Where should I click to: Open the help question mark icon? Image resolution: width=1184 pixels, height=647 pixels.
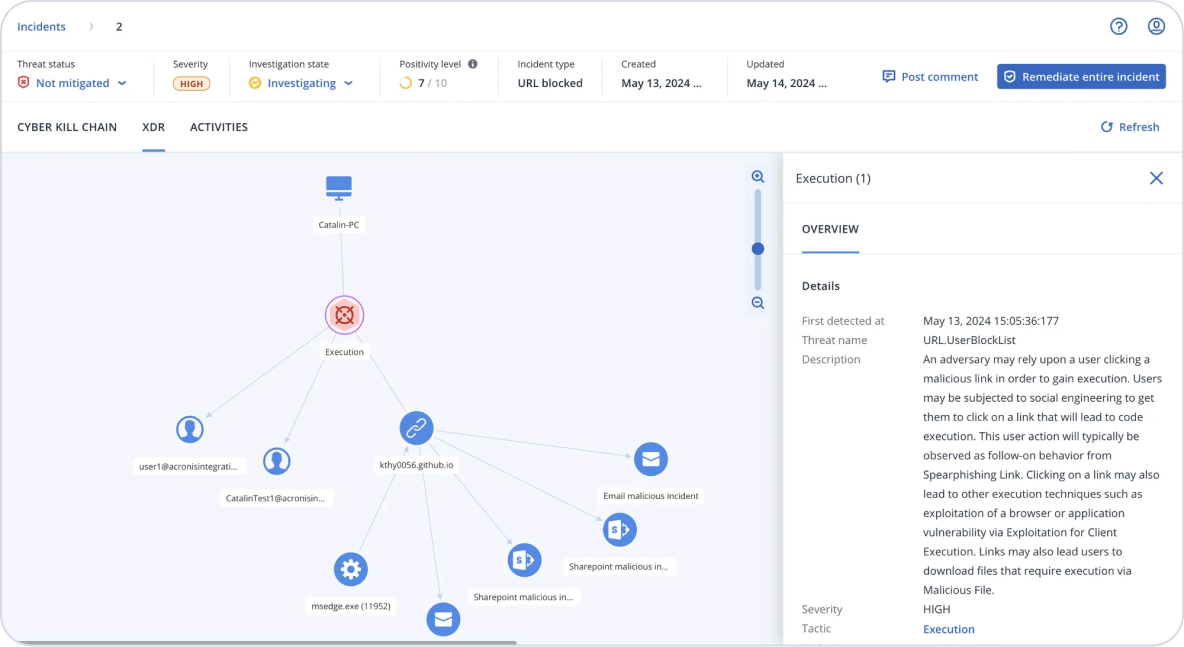1119,26
